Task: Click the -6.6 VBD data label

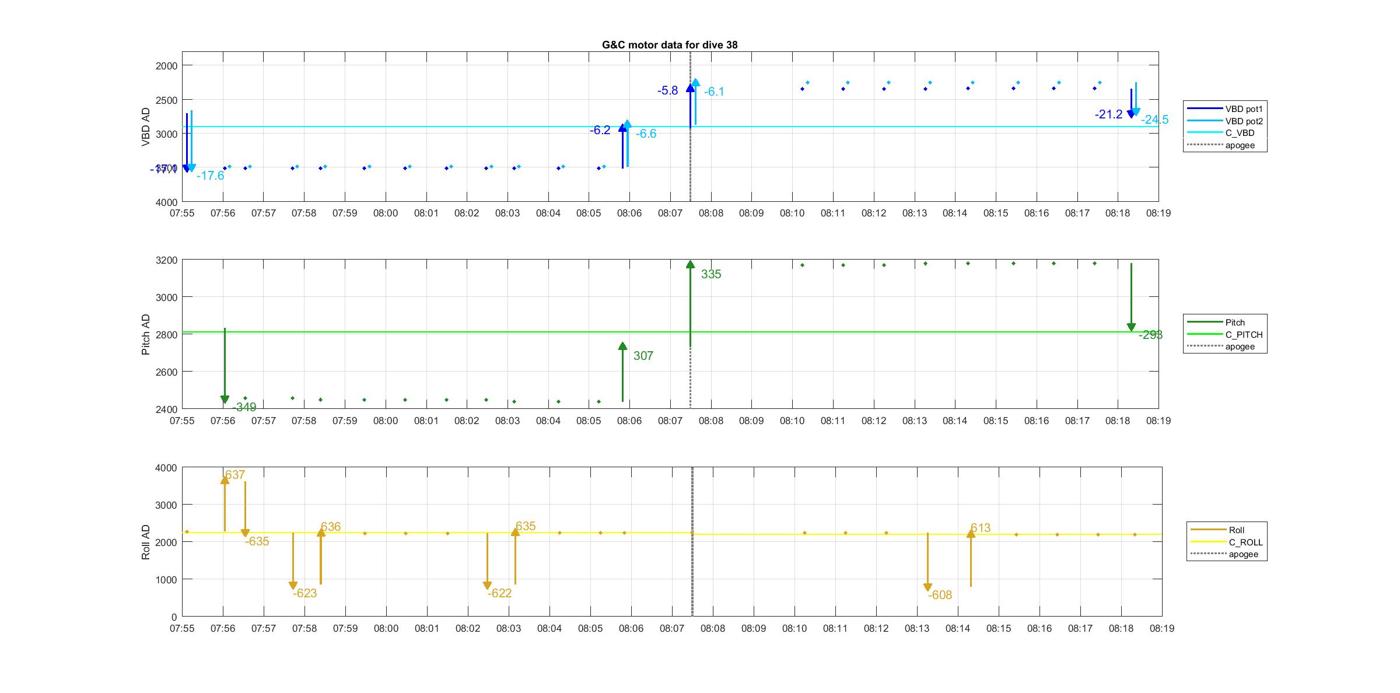Action: pyautogui.click(x=647, y=134)
